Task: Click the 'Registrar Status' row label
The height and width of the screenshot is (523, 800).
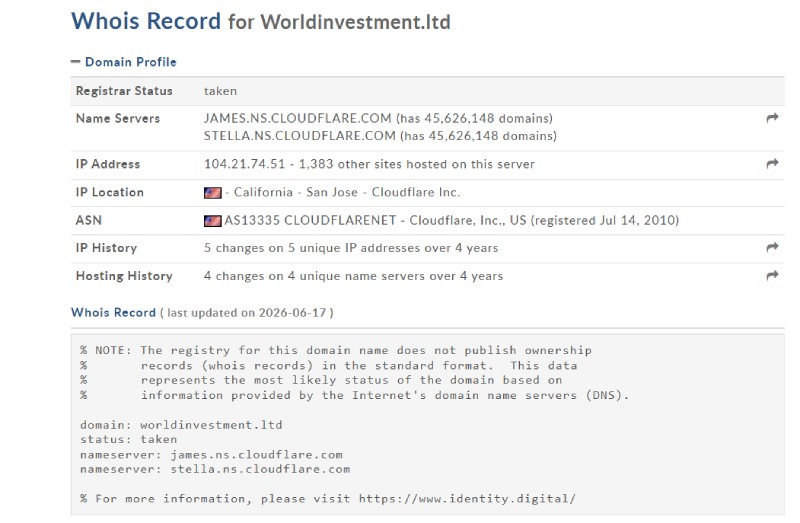Action: (124, 91)
